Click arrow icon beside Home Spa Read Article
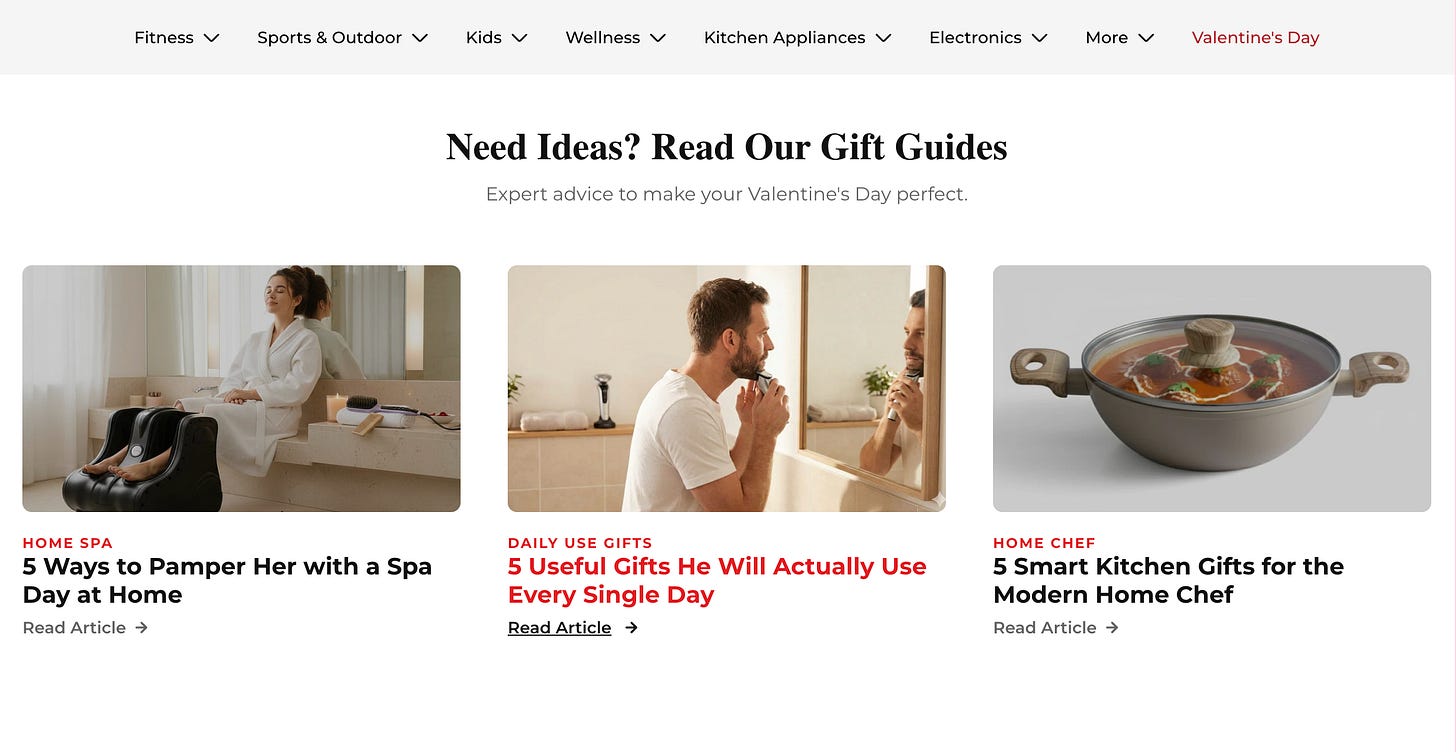 (141, 628)
